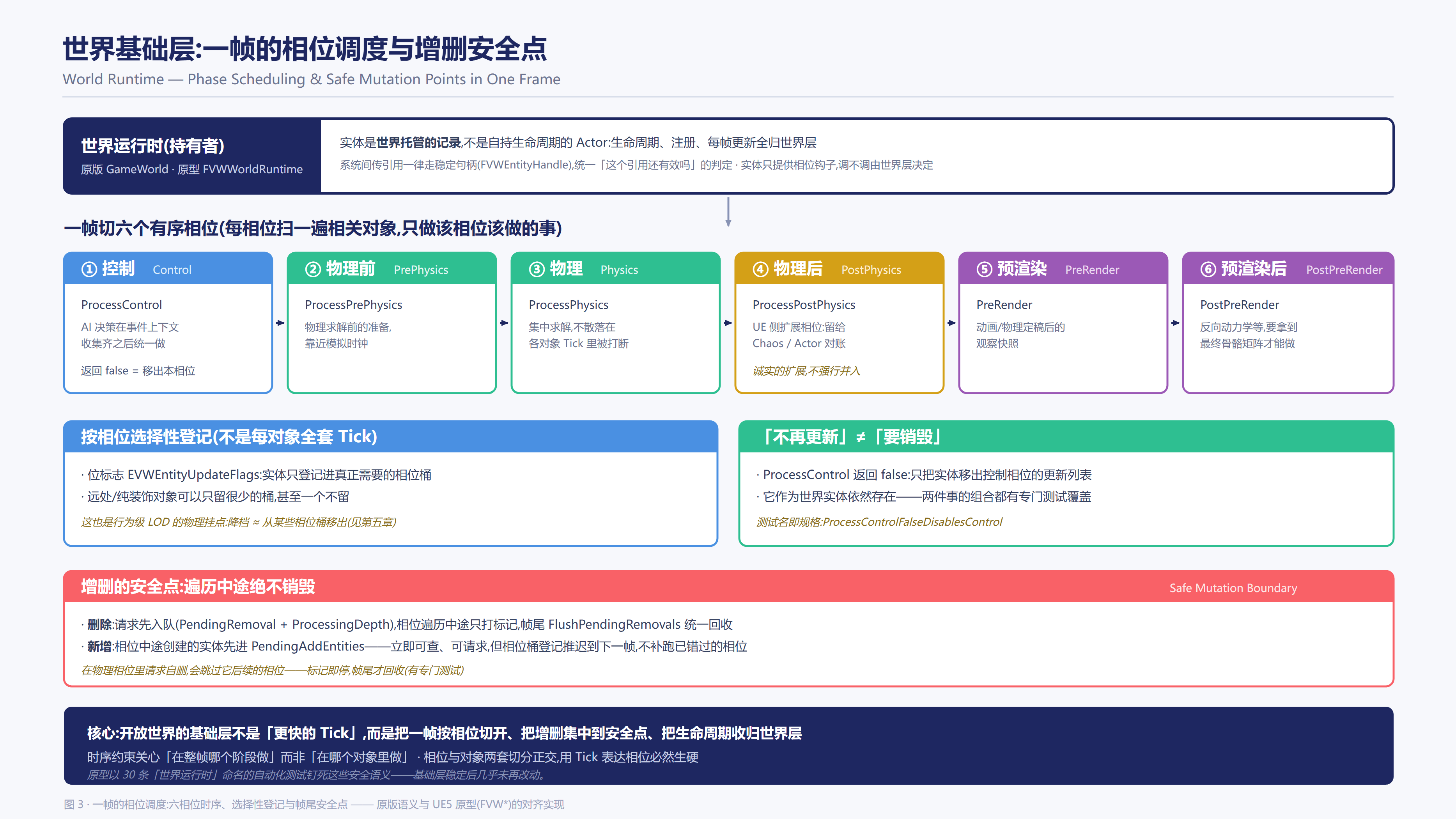Click the 'PrePhysics' English label
The image size is (1456, 819).
pos(421,269)
